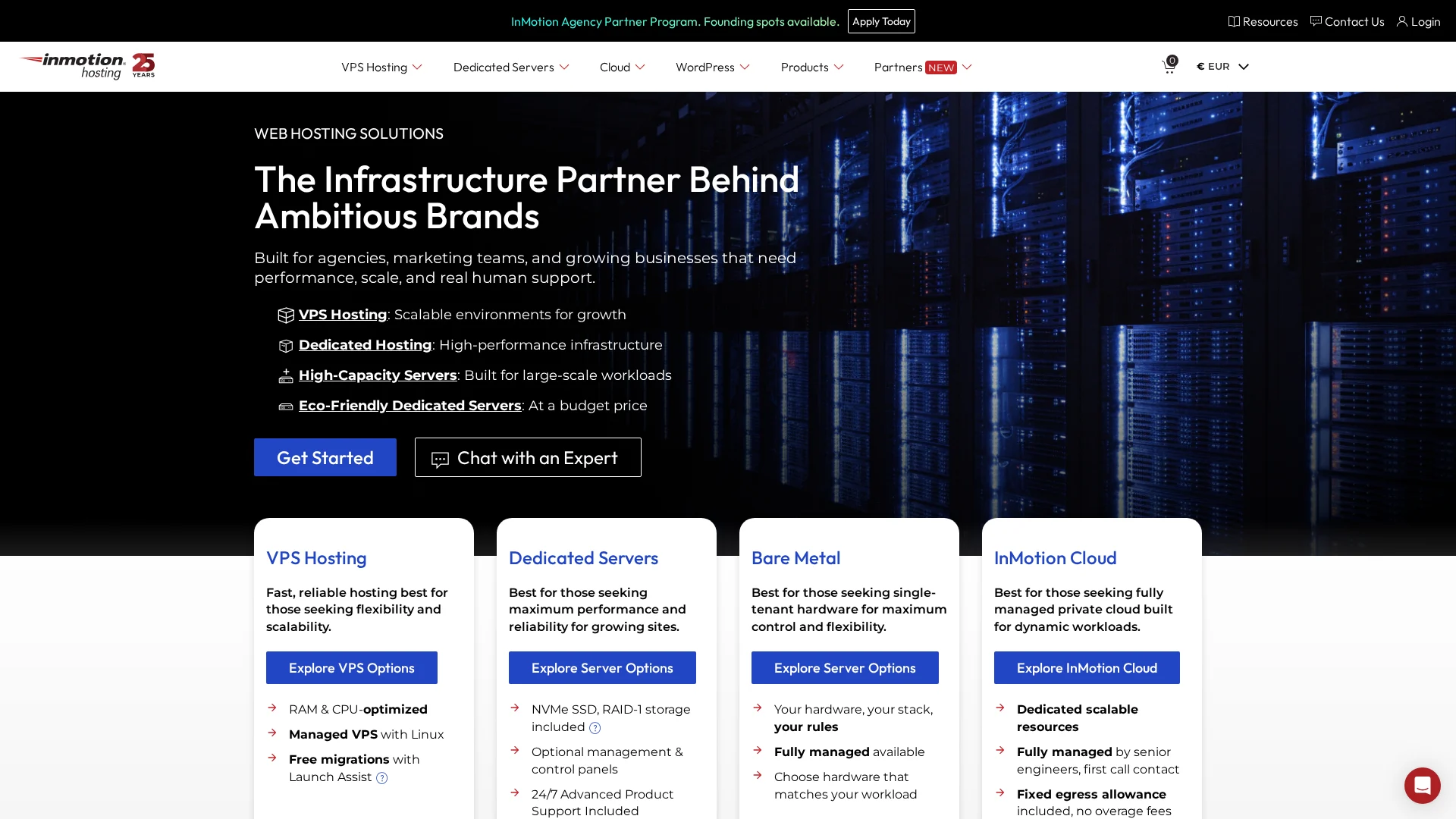
Task: Follow the VPS Hosting hero link
Action: point(343,314)
